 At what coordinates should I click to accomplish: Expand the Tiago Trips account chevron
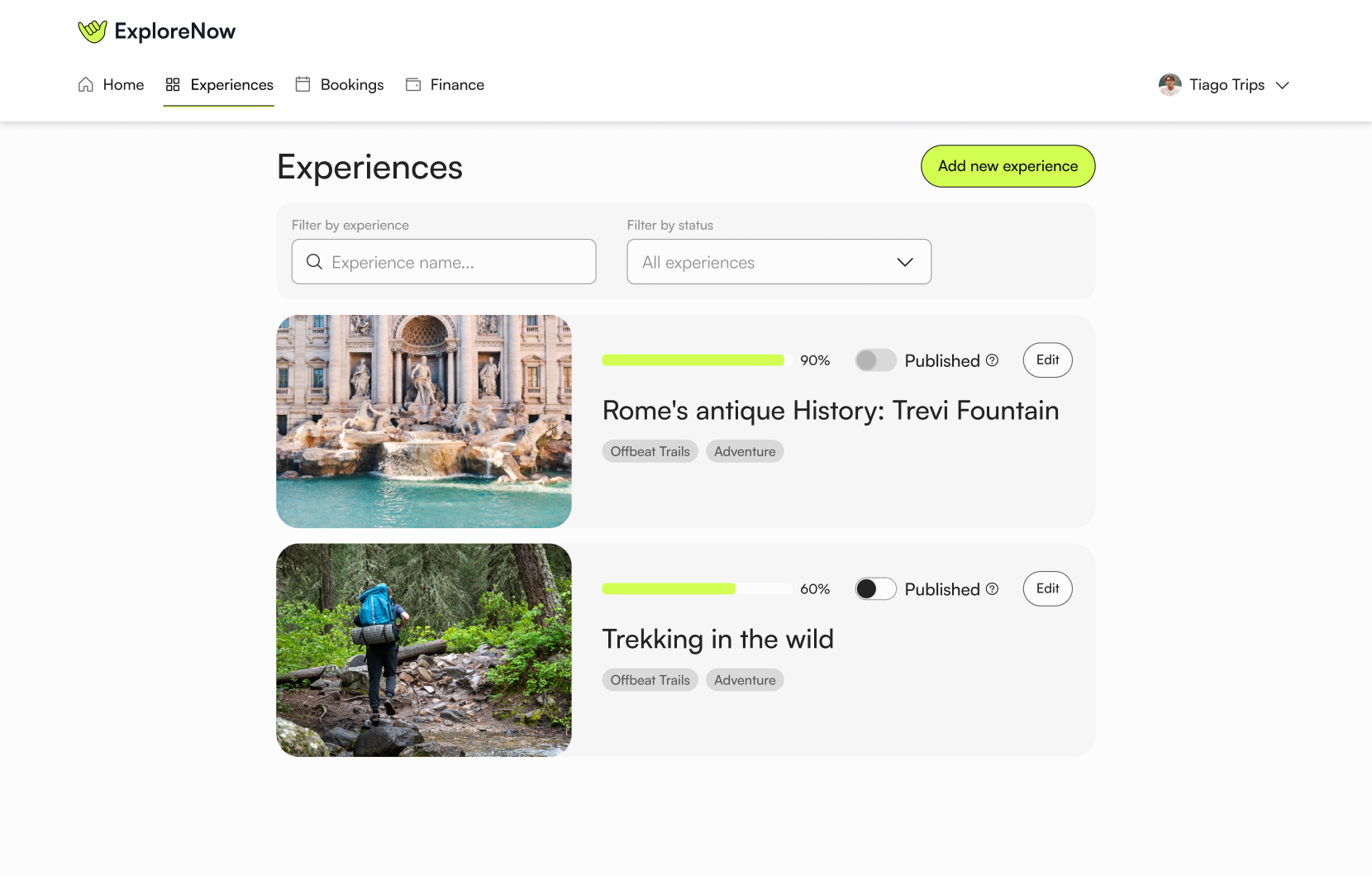coord(1283,85)
